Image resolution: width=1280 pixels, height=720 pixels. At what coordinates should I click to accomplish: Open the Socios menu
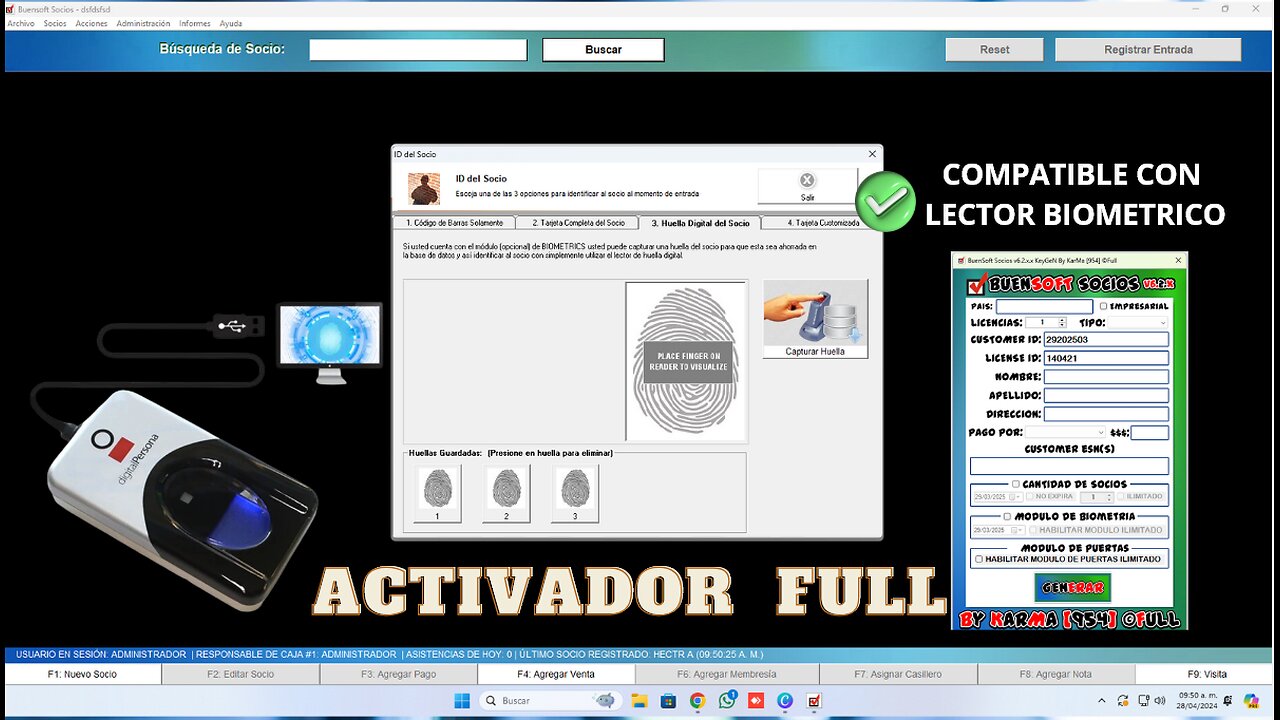point(55,23)
